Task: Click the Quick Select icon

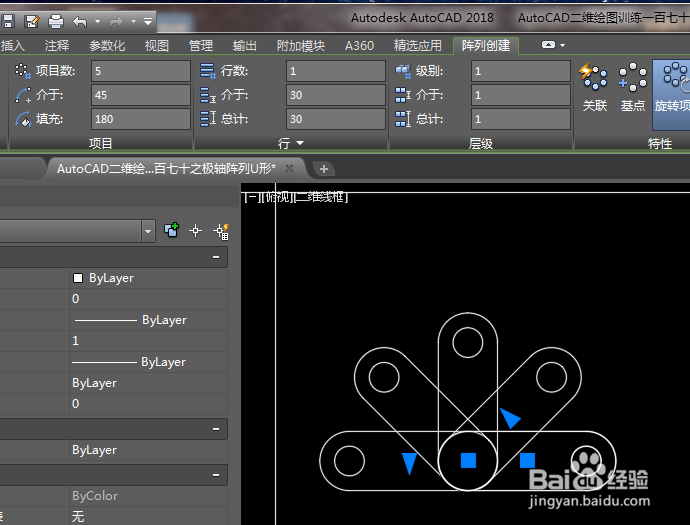Action: click(x=221, y=231)
